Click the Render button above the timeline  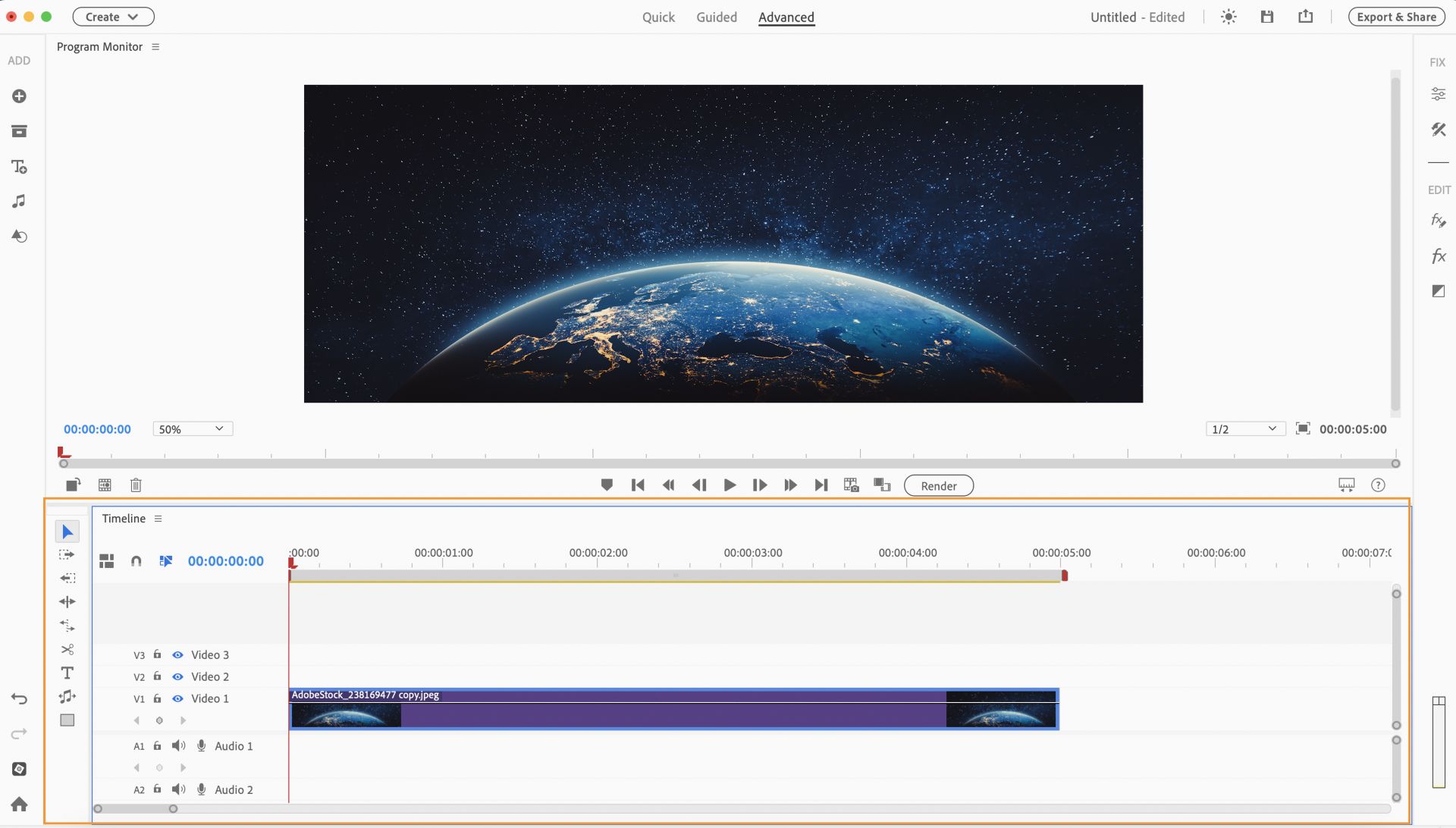938,485
